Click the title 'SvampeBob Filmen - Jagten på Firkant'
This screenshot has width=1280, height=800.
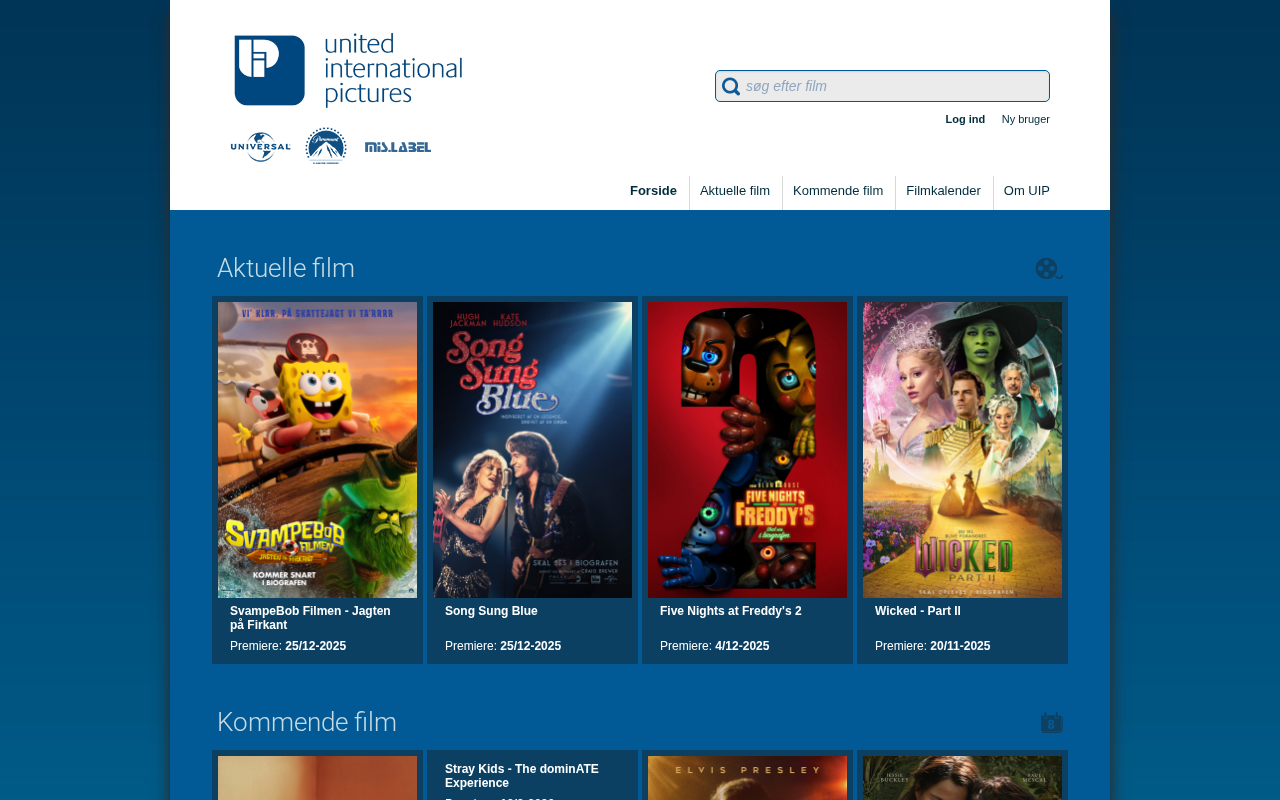point(310,618)
